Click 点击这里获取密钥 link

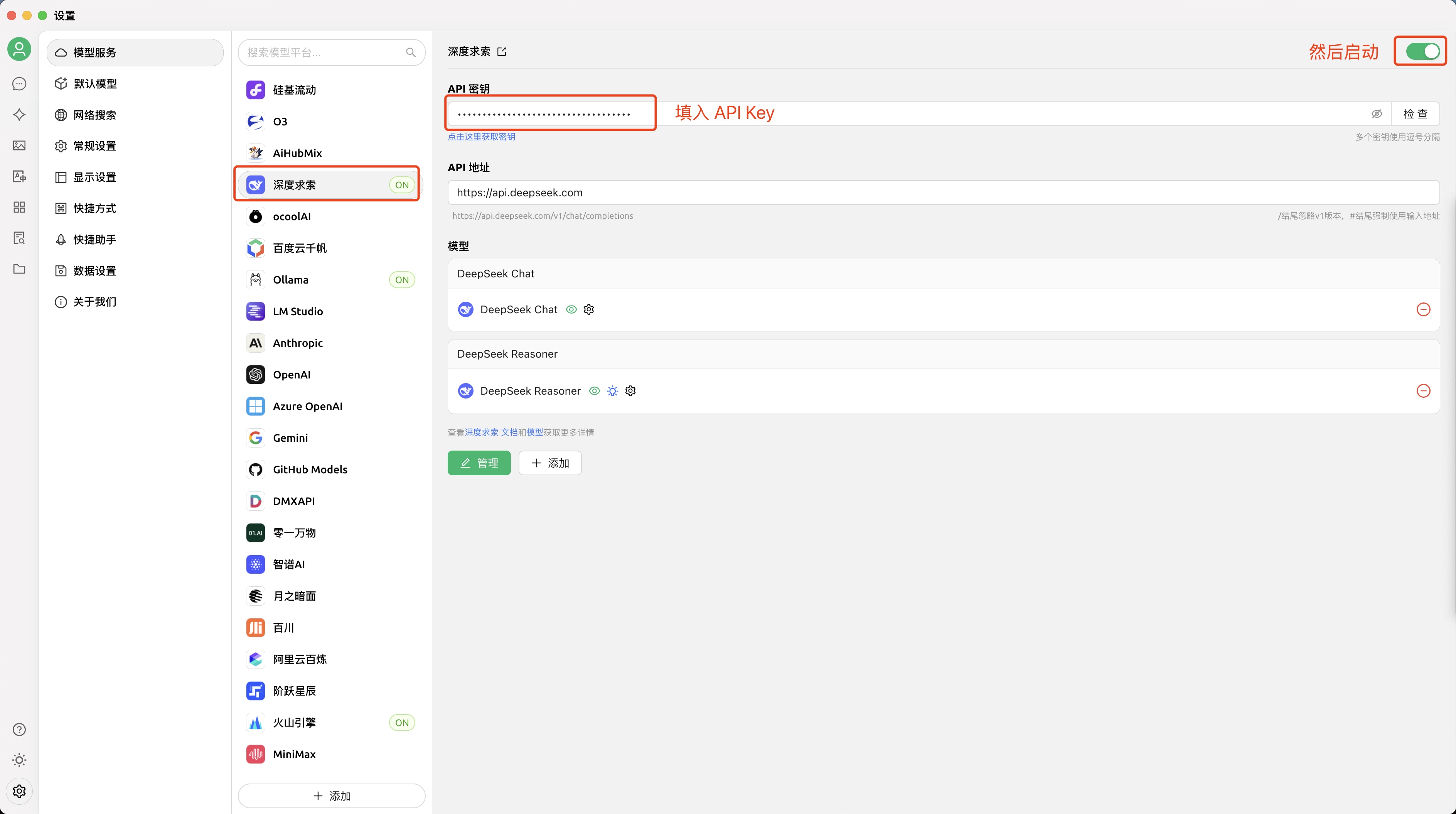(482, 137)
